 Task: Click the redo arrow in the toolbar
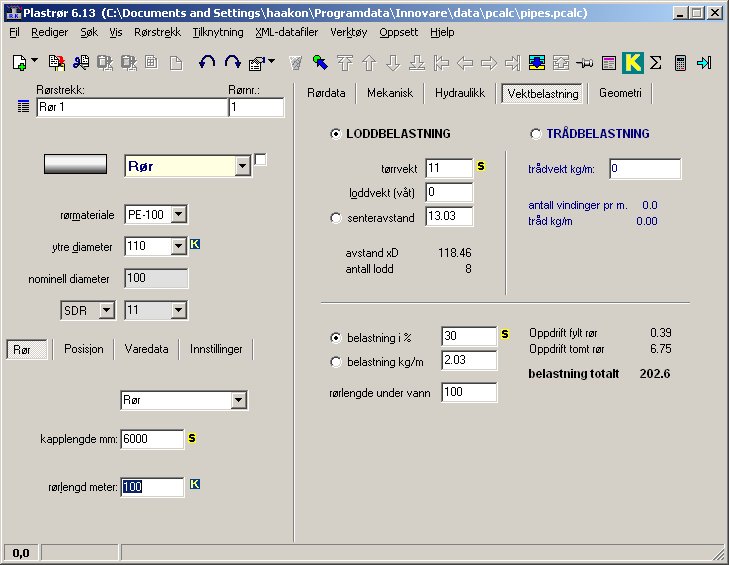[x=232, y=63]
